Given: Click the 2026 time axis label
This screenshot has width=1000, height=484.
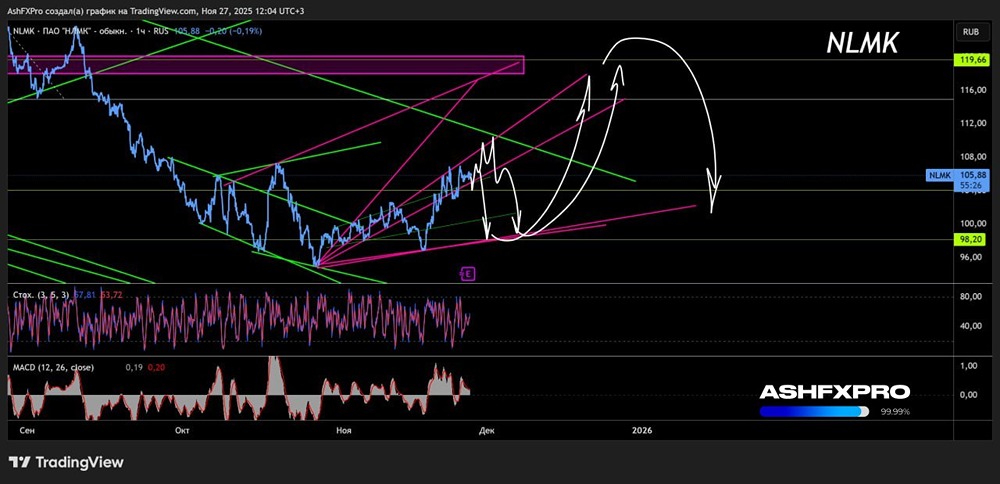Looking at the screenshot, I should (x=642, y=431).
